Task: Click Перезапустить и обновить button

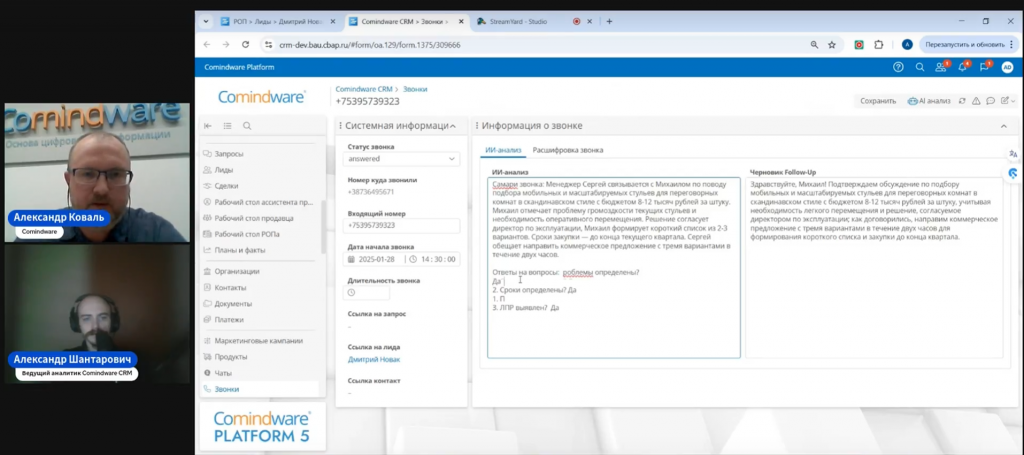Action: tap(964, 44)
